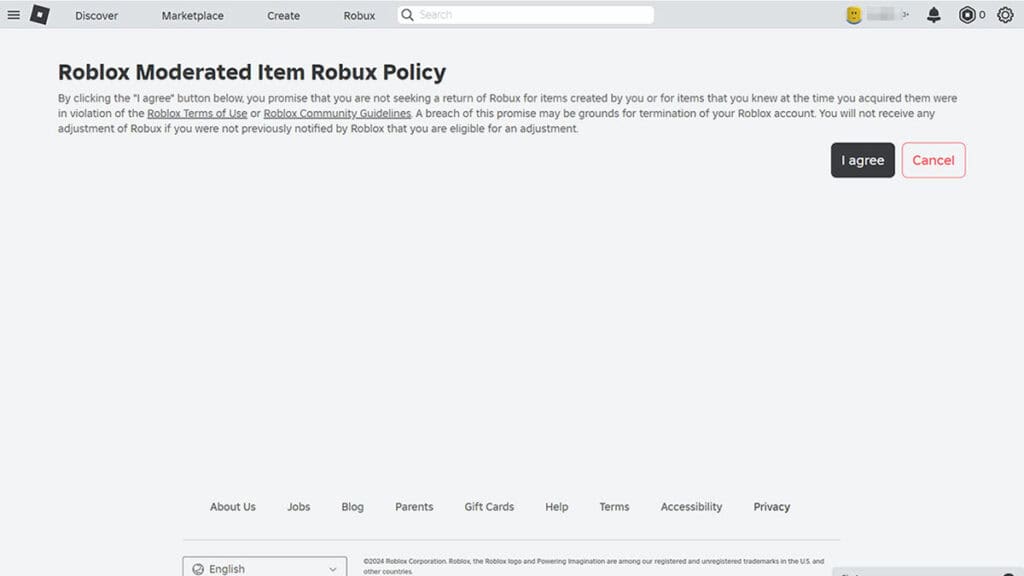This screenshot has height=576, width=1024.
Task: Switch to the Marketplace tab
Action: pyautogui.click(x=191, y=15)
